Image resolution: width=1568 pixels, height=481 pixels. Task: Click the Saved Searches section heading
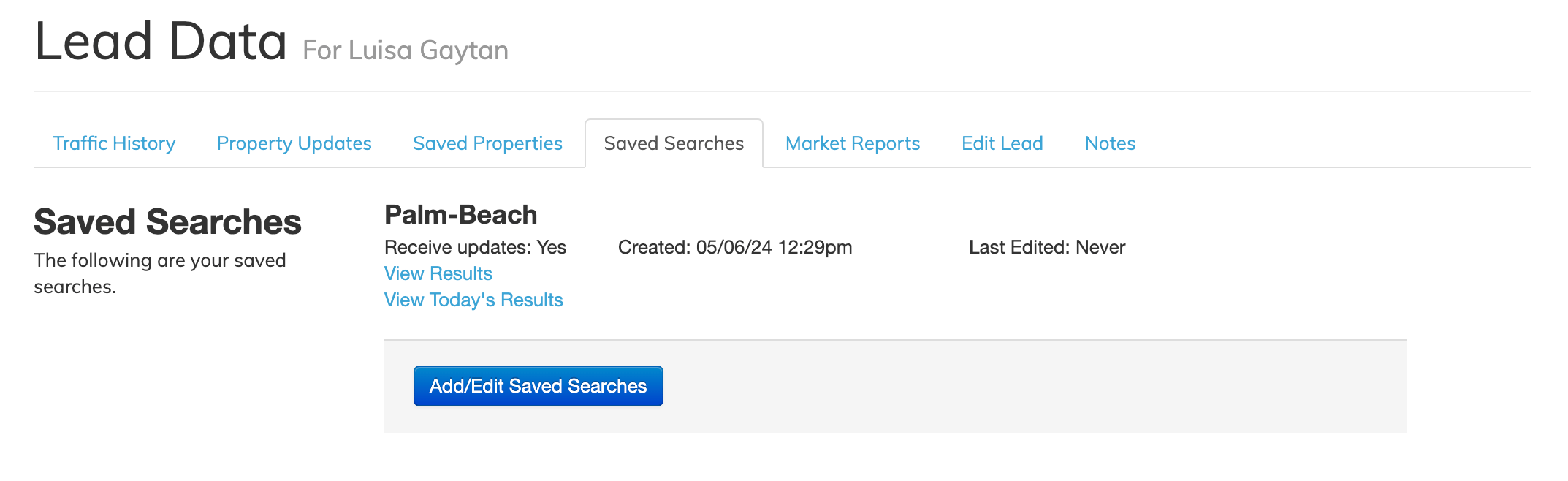point(167,222)
